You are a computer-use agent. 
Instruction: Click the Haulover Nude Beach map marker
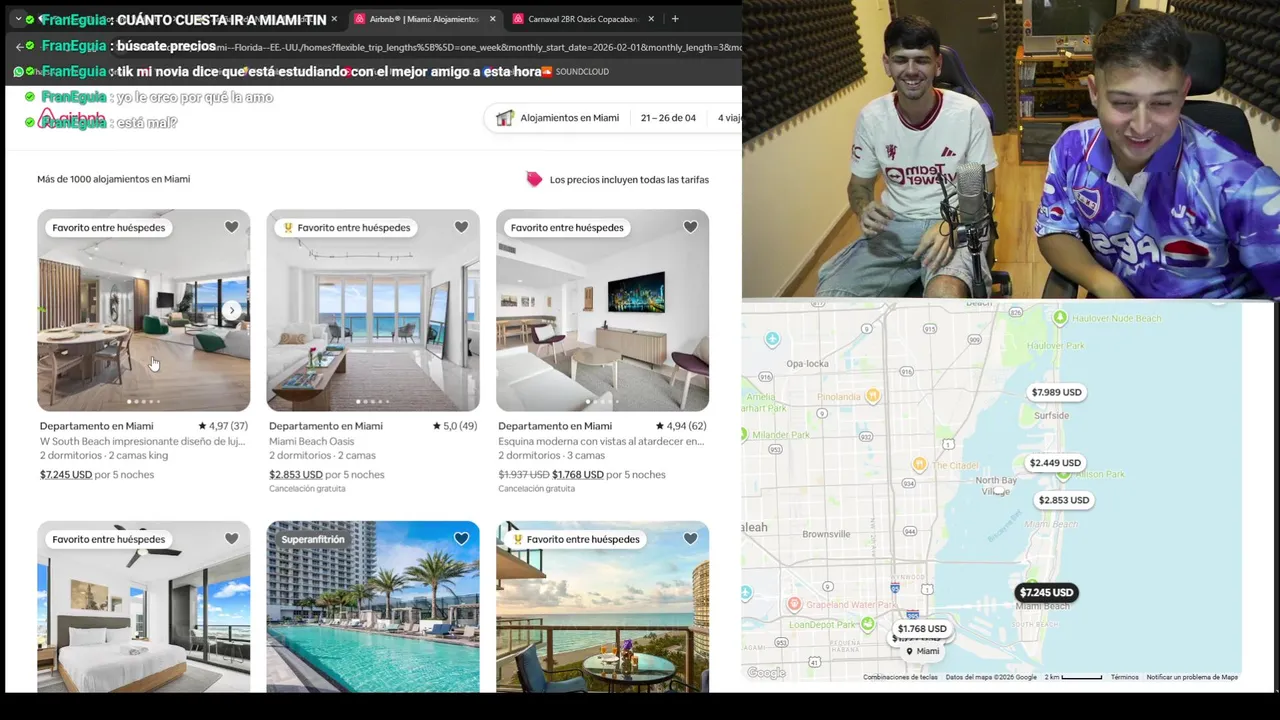pyautogui.click(x=1060, y=318)
